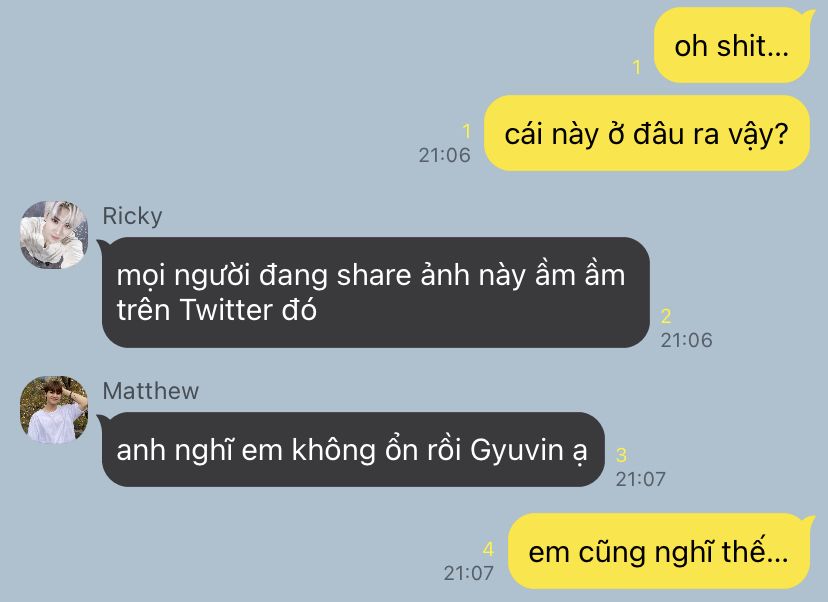Screen dimensions: 828x602
Task: Select the 'oh shit...' message bubble
Action: (732, 45)
